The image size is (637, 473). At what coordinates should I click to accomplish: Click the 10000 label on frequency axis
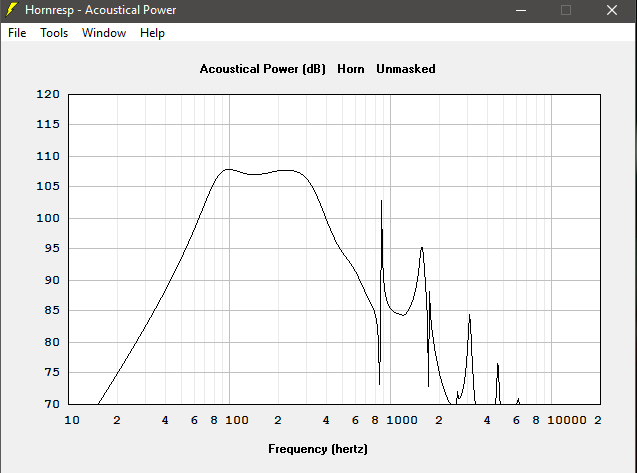(x=568, y=421)
